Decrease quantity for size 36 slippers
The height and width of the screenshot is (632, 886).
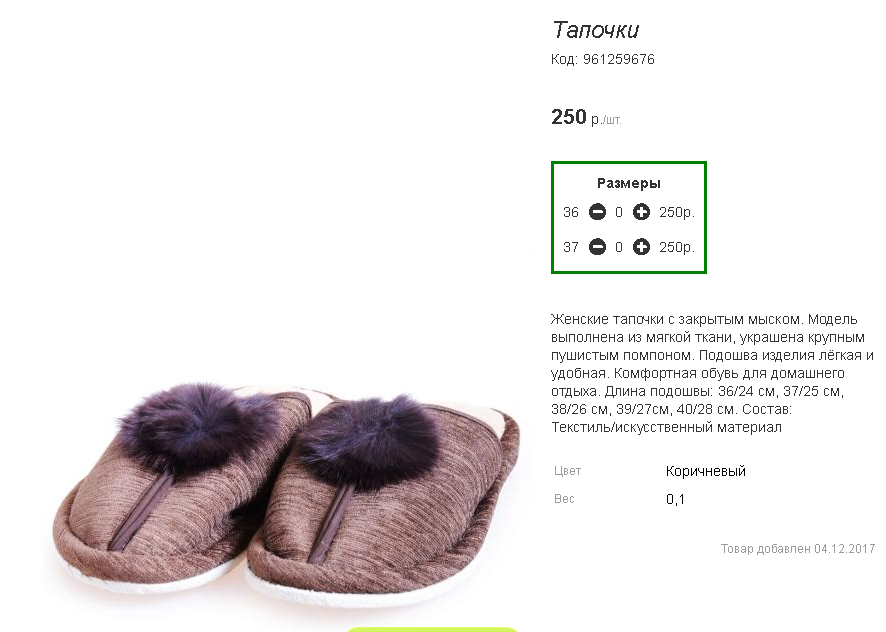point(597,212)
